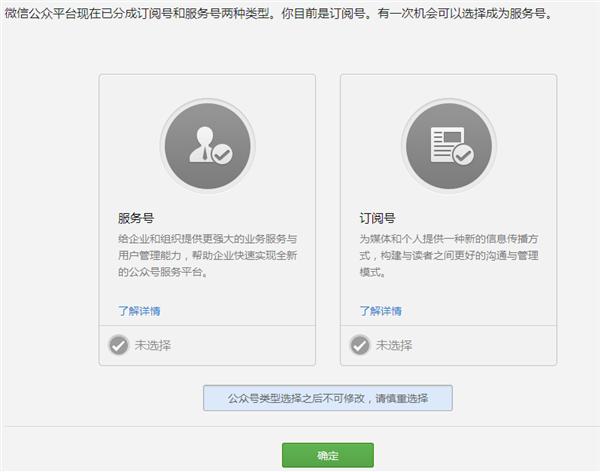600x472 pixels.
Task: Click the 订阅号 newspaper icon
Action: [x=448, y=145]
